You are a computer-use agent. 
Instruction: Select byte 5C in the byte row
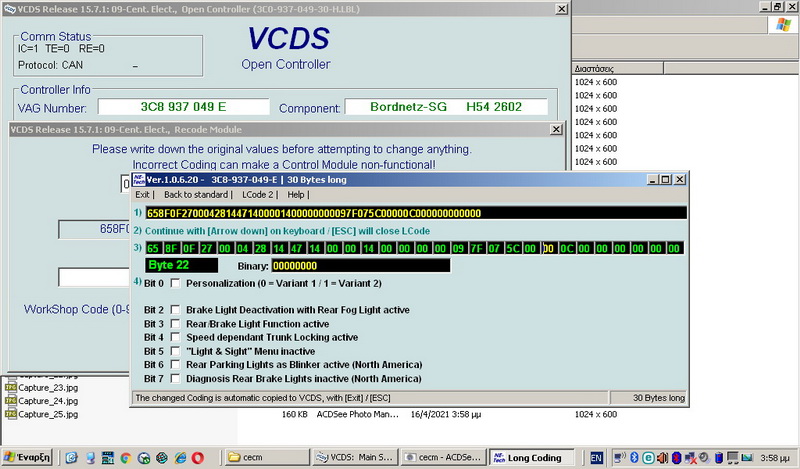point(512,249)
